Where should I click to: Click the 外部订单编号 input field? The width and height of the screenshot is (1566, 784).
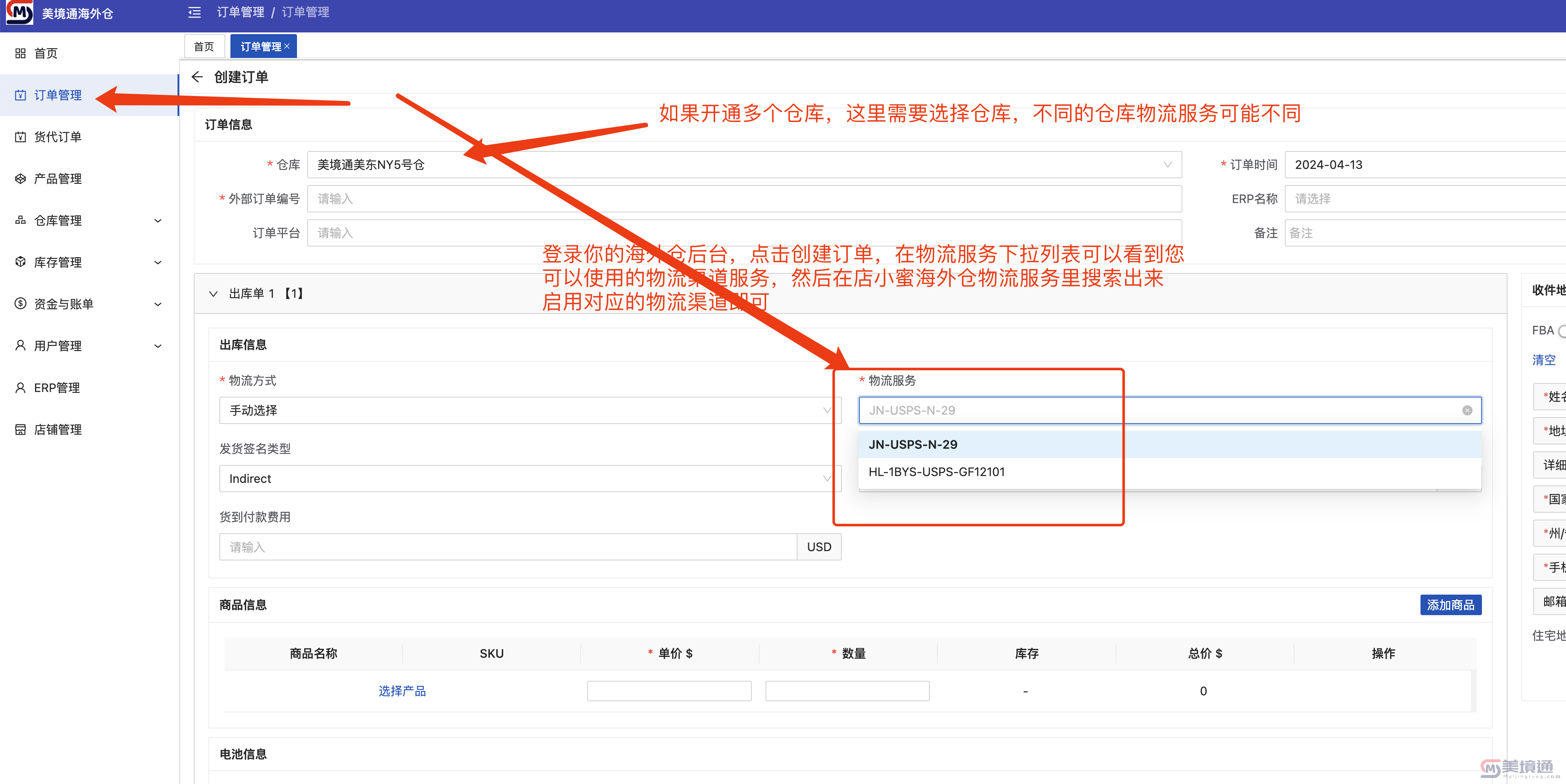point(744,199)
